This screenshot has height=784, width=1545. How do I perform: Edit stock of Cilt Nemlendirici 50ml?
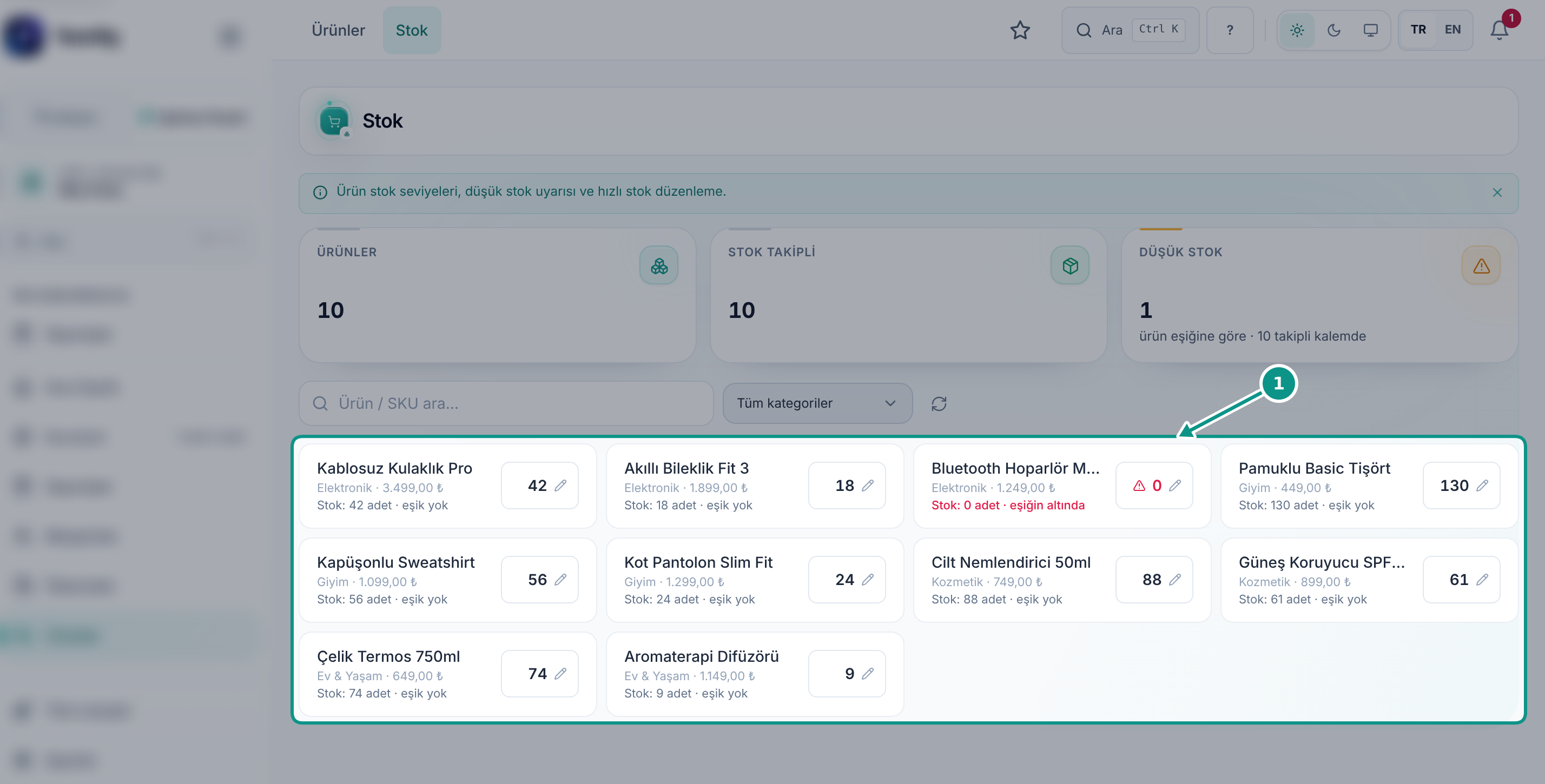[x=1154, y=580]
